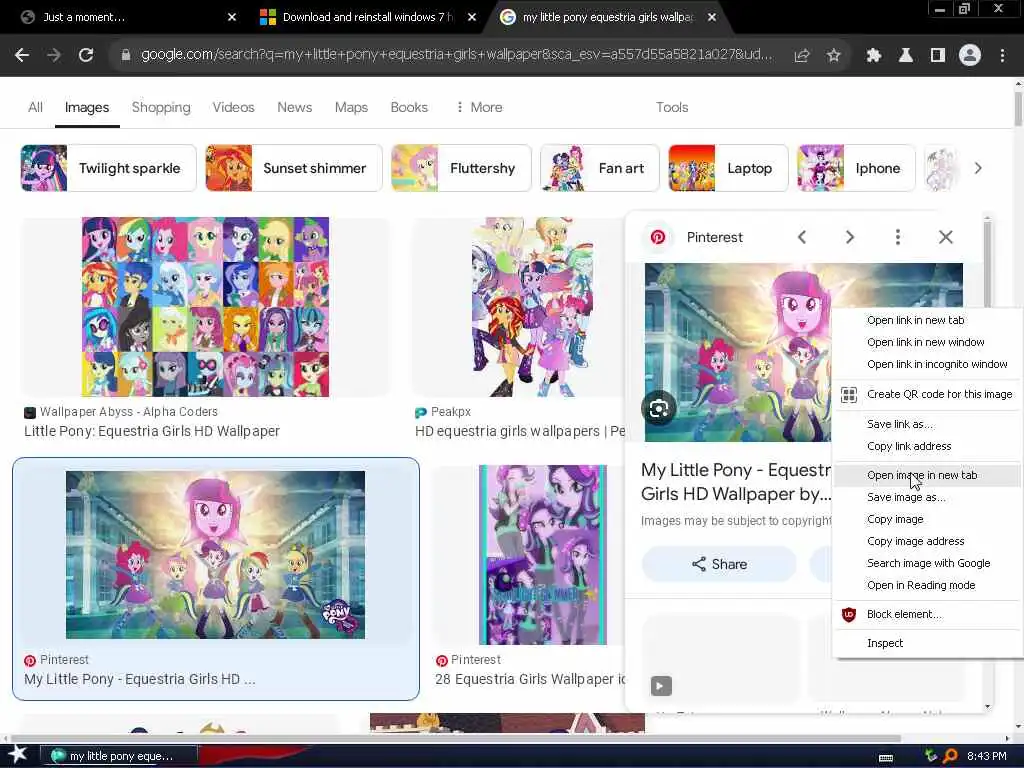Reload the current page

point(86,56)
